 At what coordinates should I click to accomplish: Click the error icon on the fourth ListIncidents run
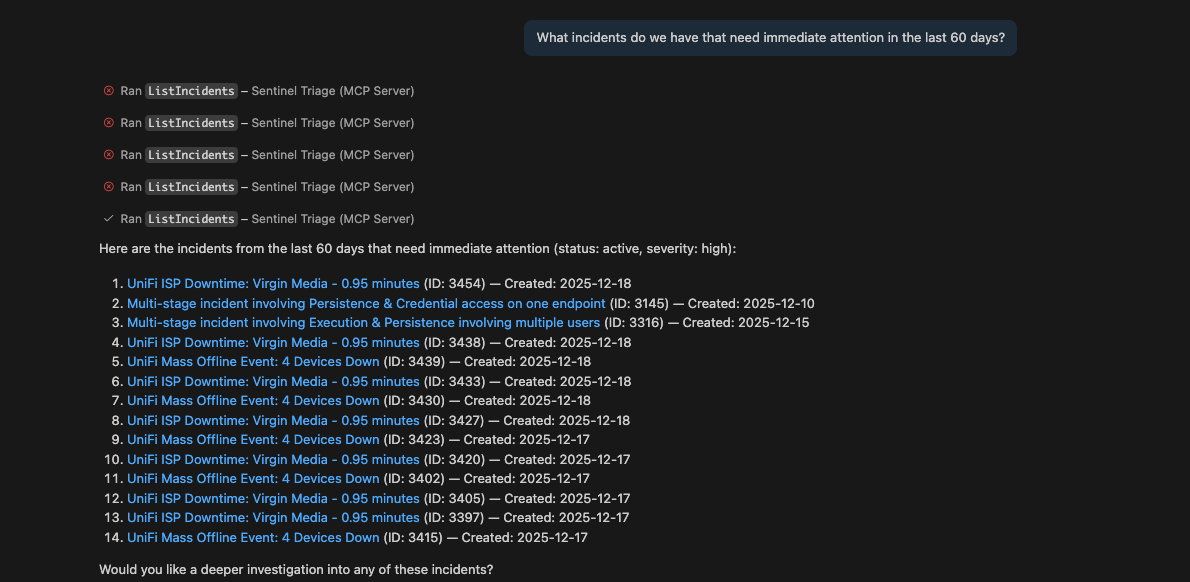pyautogui.click(x=109, y=187)
